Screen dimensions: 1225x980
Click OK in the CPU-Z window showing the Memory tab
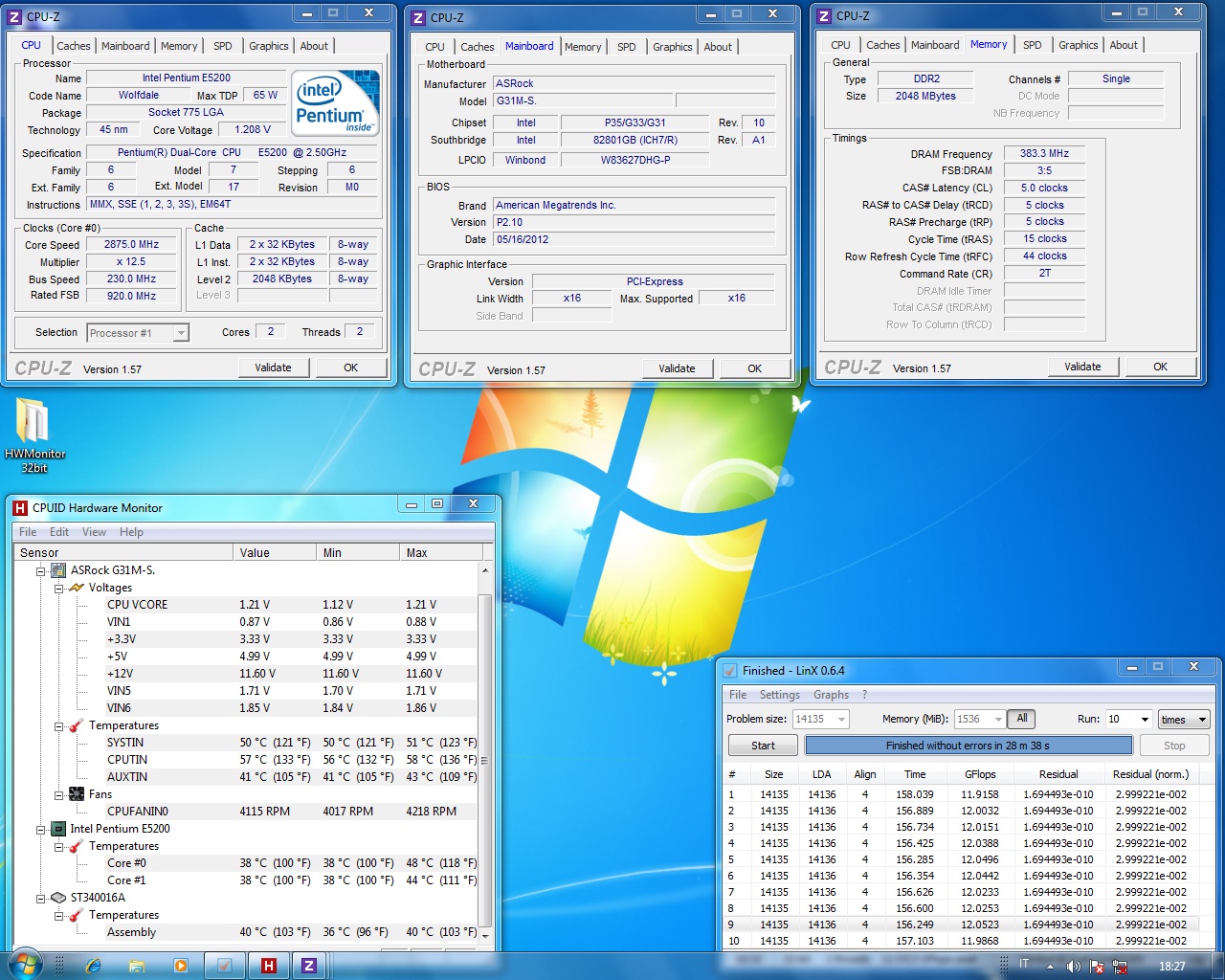[x=1160, y=367]
